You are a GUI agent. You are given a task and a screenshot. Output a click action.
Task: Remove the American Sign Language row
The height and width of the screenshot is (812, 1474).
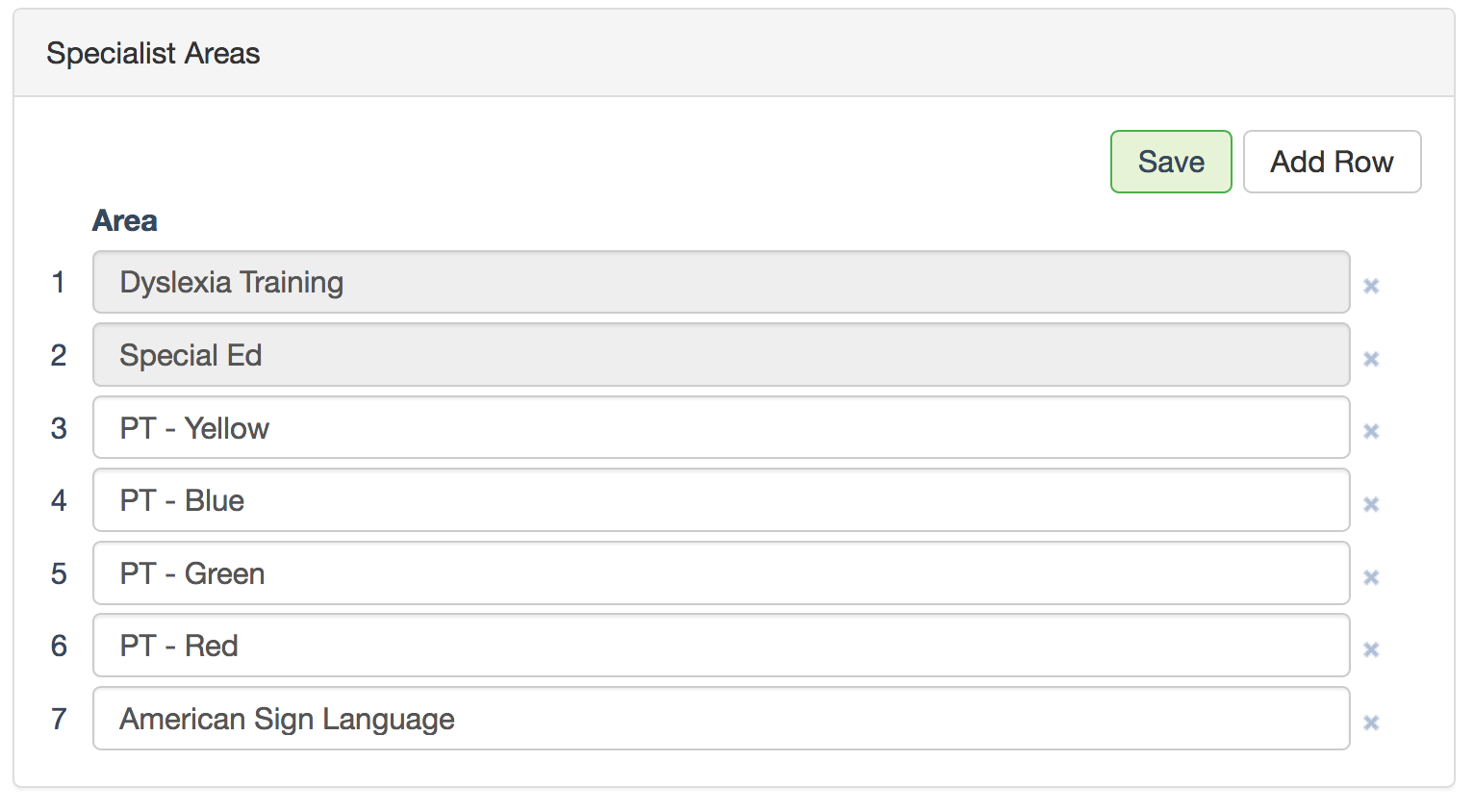(1371, 723)
